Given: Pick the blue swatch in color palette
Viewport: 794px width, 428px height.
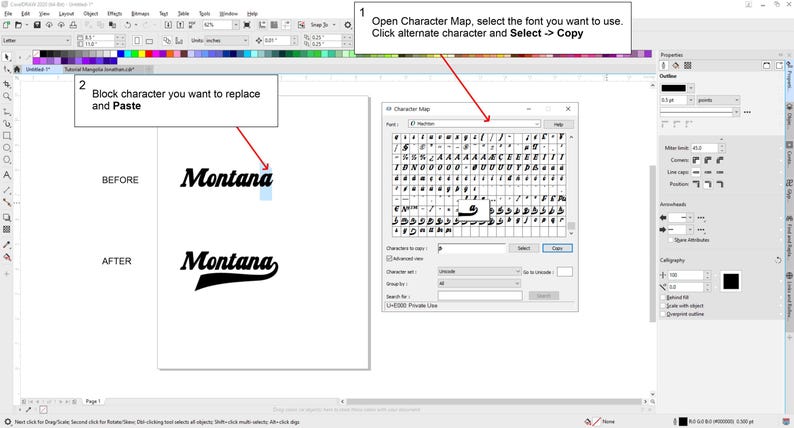Looking at the screenshot, I should click(121, 54).
